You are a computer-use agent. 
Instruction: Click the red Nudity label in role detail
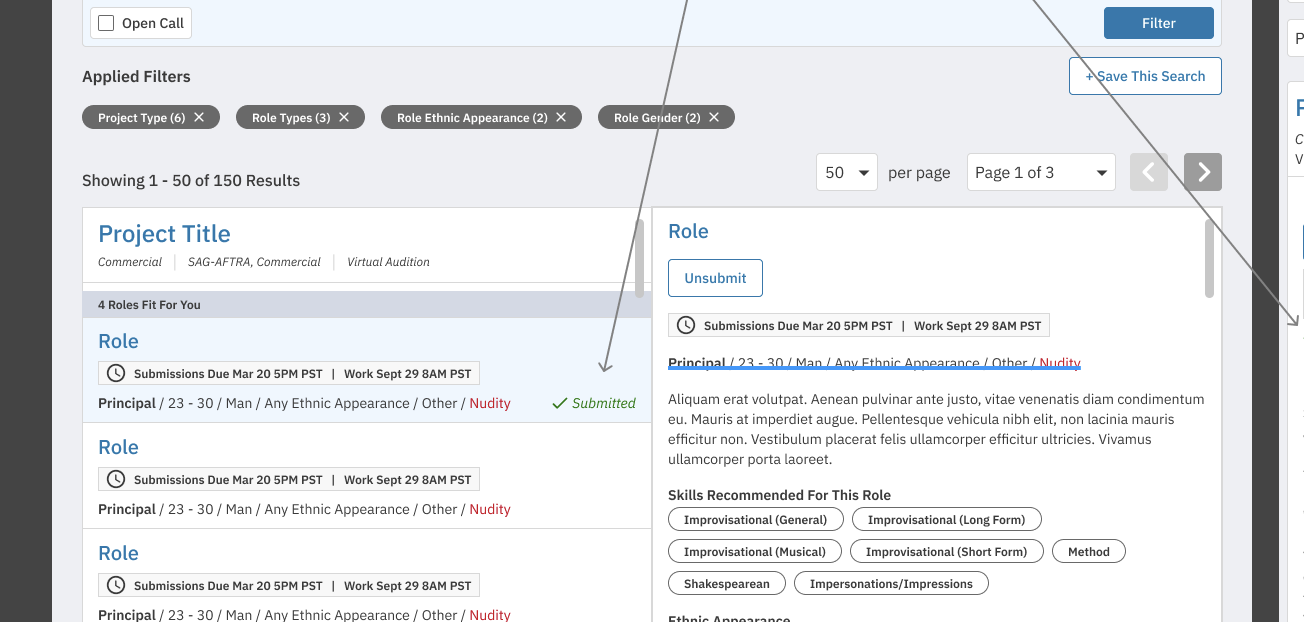[x=1060, y=363]
